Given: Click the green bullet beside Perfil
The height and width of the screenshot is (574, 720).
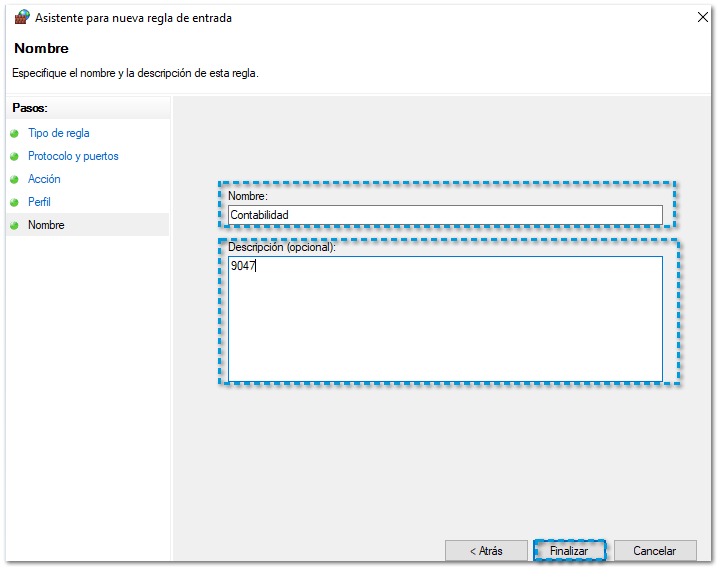Looking at the screenshot, I should (x=14, y=202).
